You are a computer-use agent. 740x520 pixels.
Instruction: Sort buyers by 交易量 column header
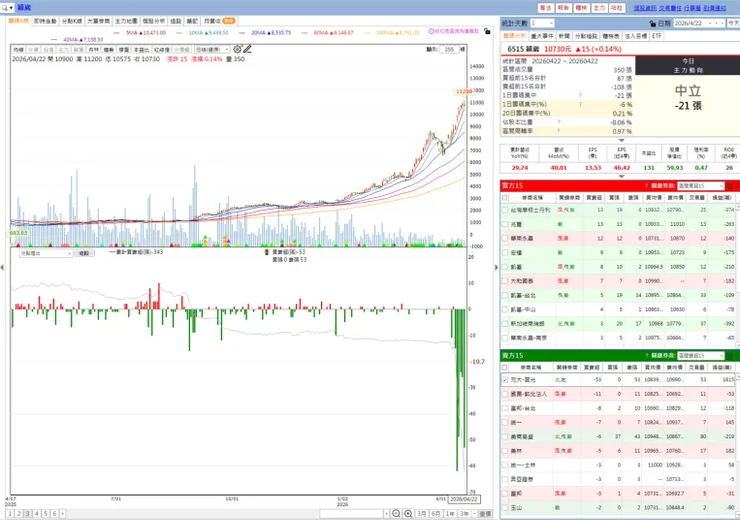pos(696,197)
